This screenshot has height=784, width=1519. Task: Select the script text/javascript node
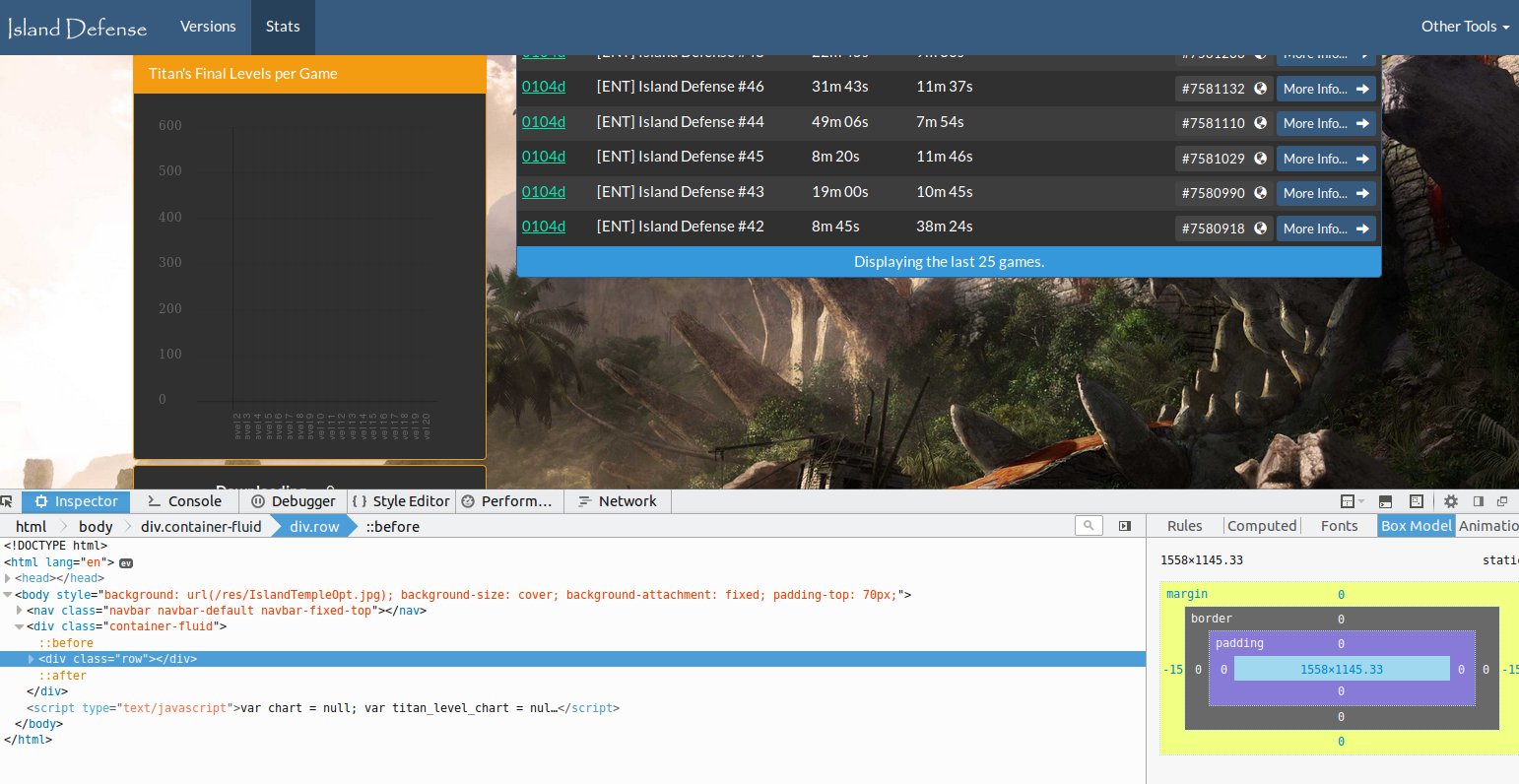pyautogui.click(x=323, y=708)
